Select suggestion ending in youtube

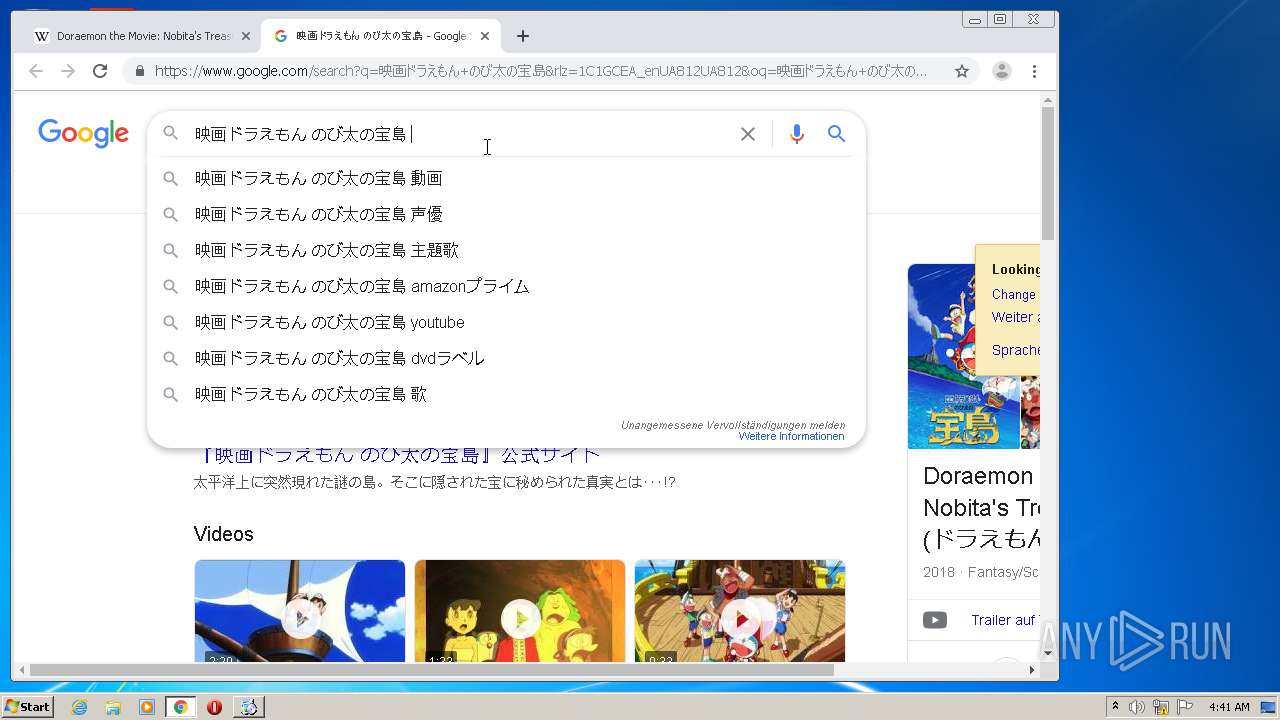[505, 322]
